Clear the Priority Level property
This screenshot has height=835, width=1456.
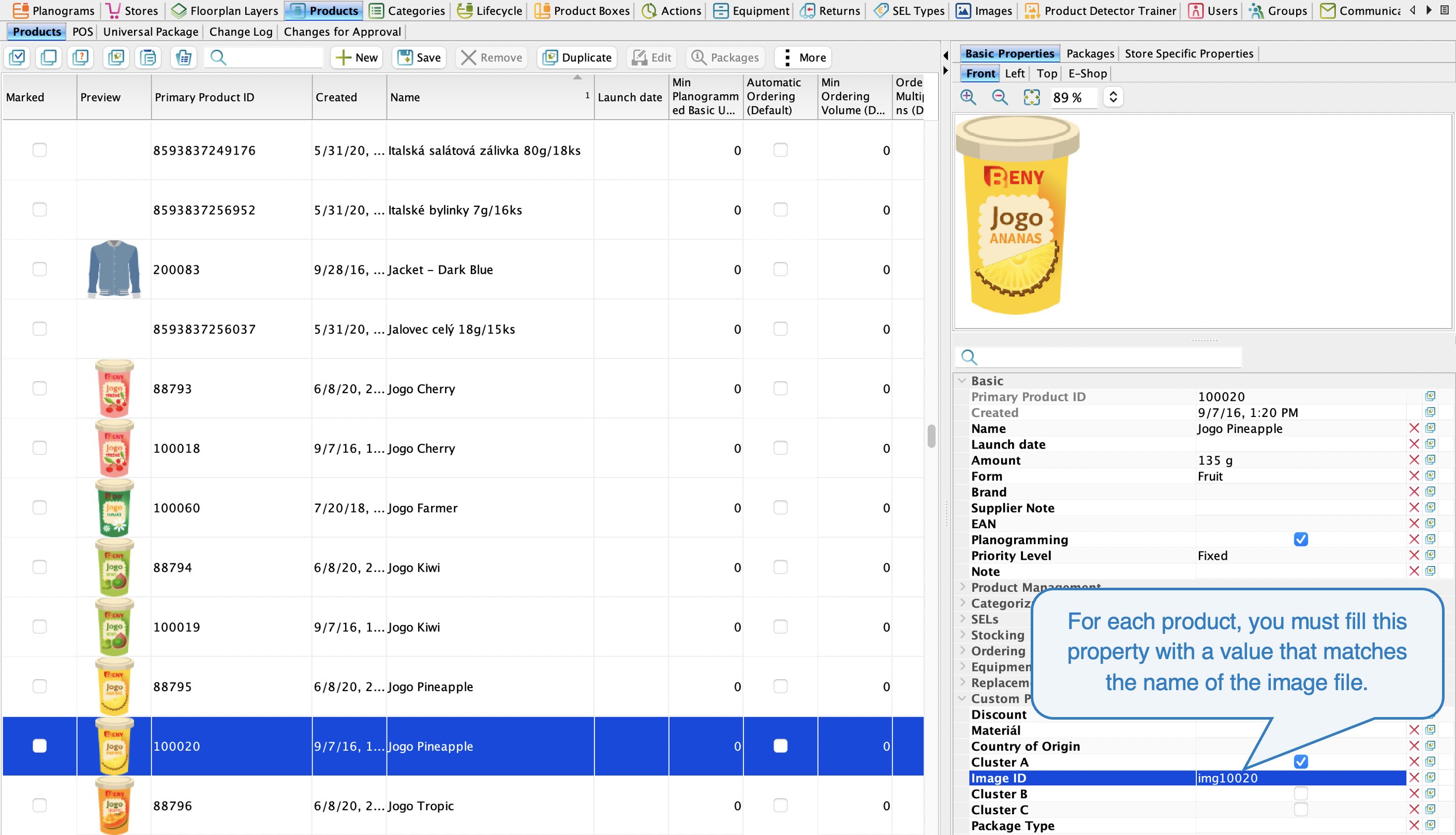pyautogui.click(x=1414, y=555)
